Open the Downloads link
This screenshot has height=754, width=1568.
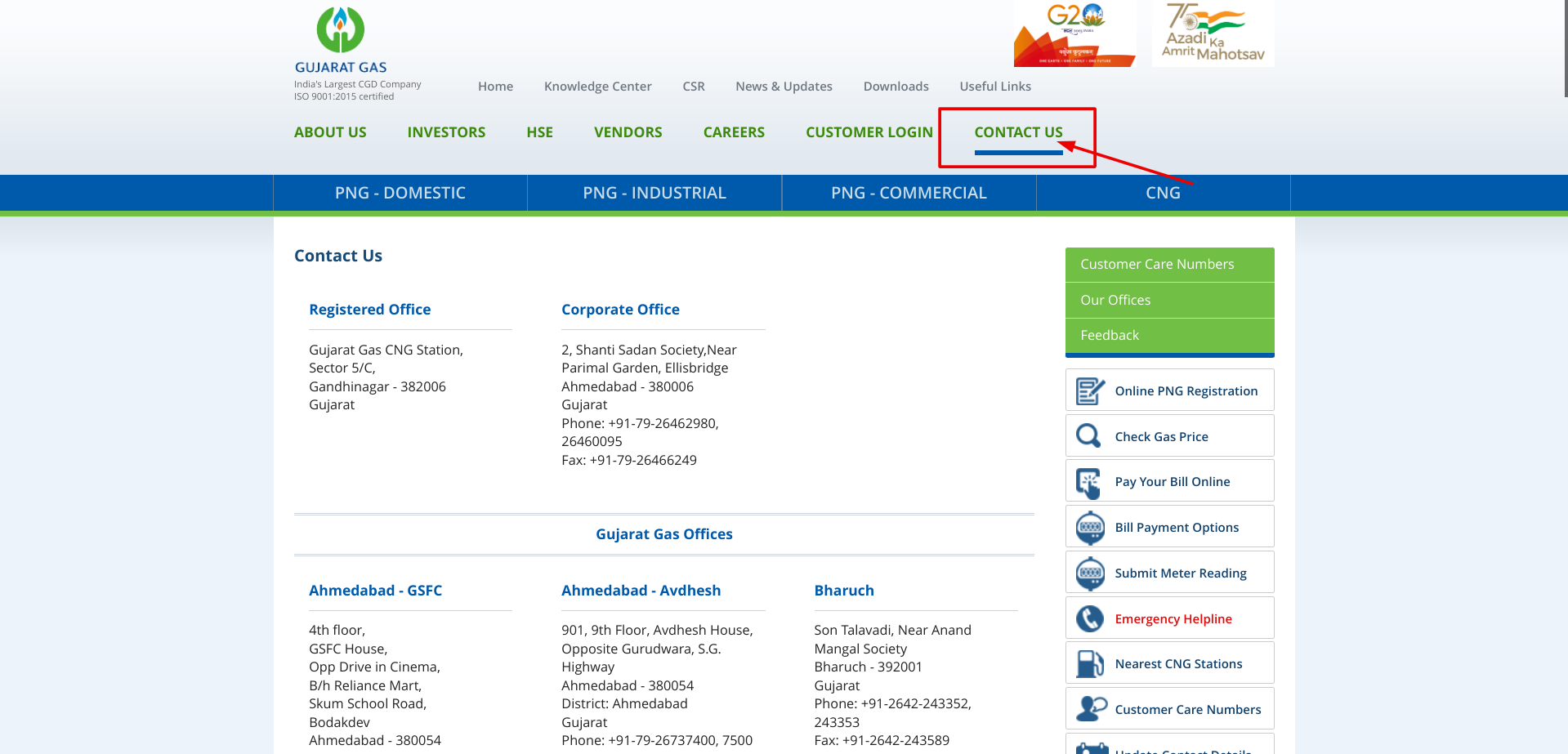(896, 87)
